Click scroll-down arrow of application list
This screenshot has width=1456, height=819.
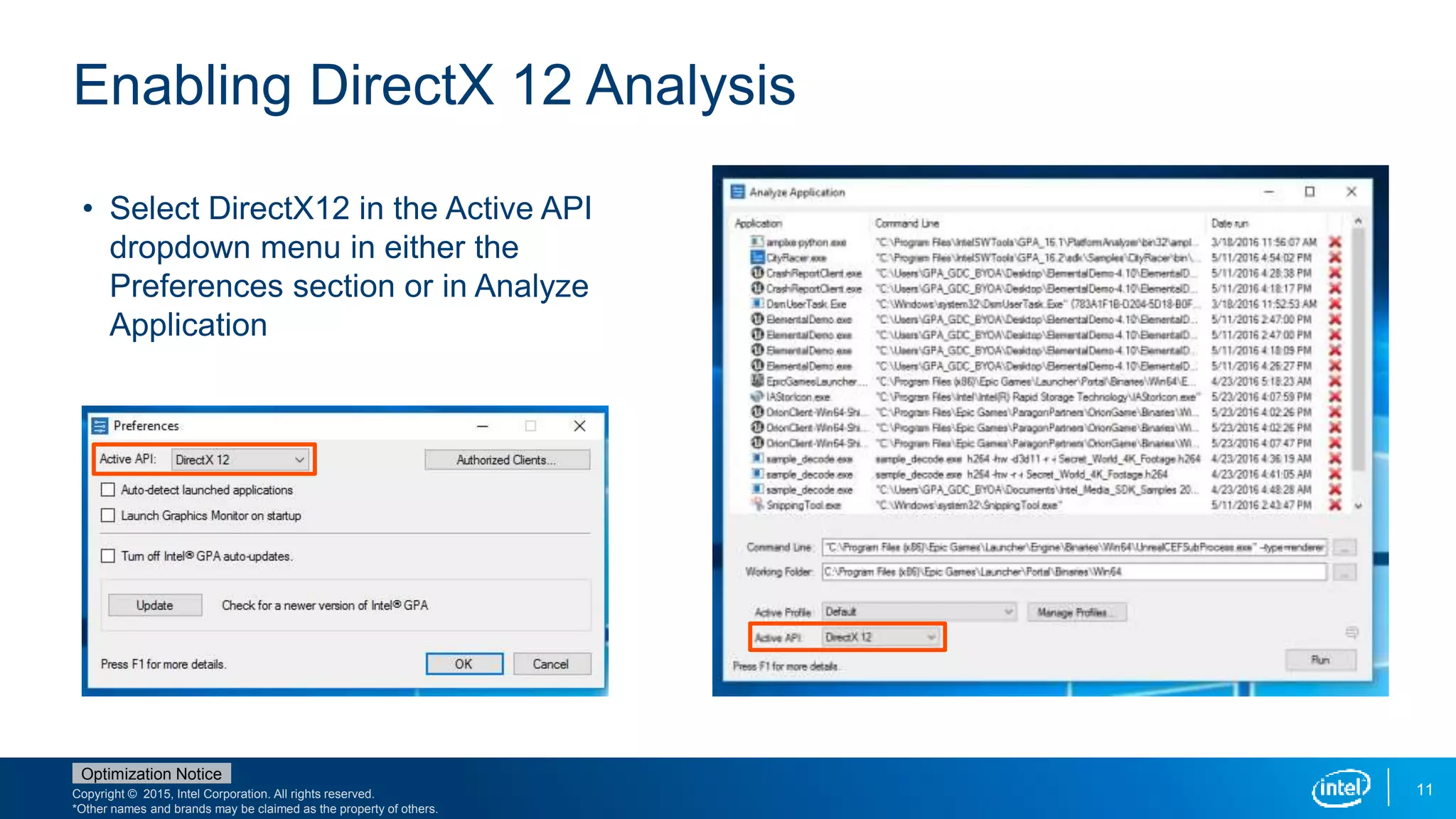tap(1358, 506)
